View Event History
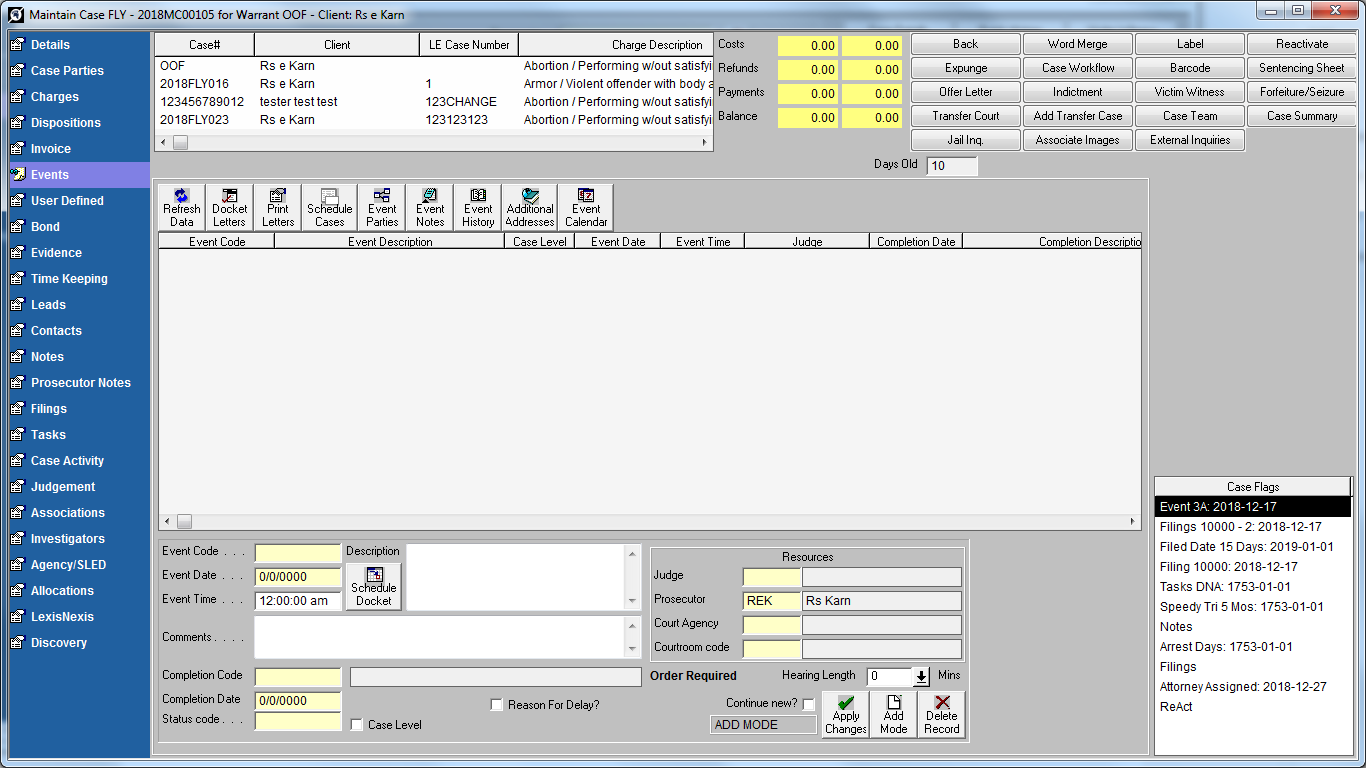1366x768 pixels. coord(478,208)
